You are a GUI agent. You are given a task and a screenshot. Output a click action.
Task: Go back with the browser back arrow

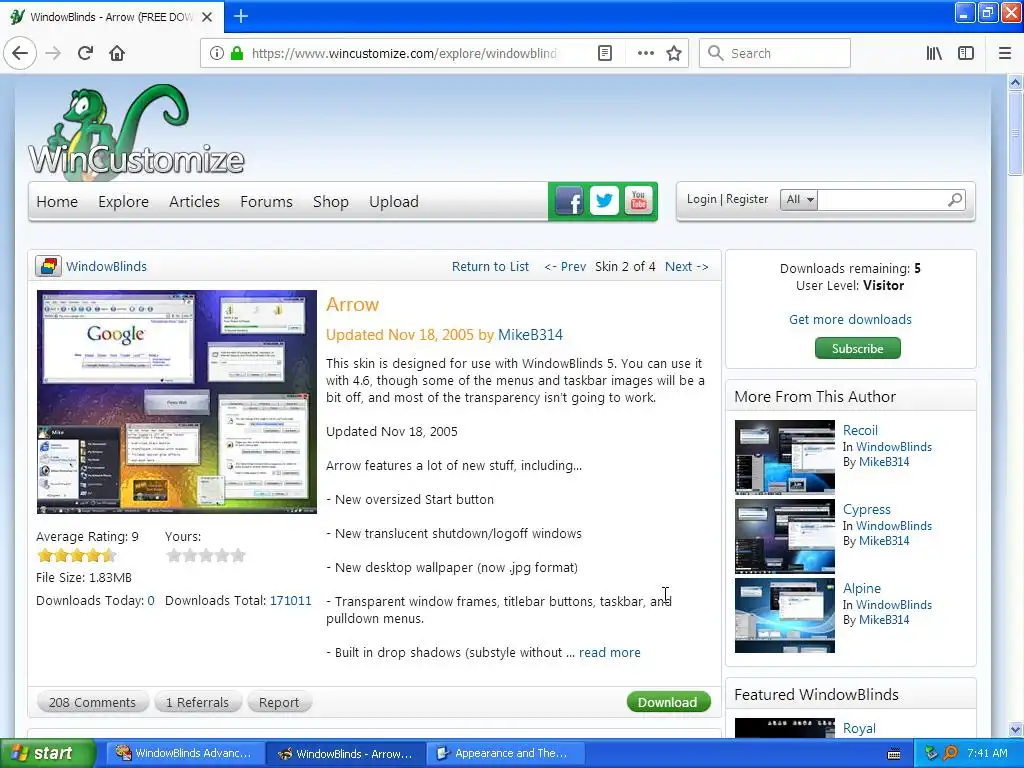coord(20,54)
